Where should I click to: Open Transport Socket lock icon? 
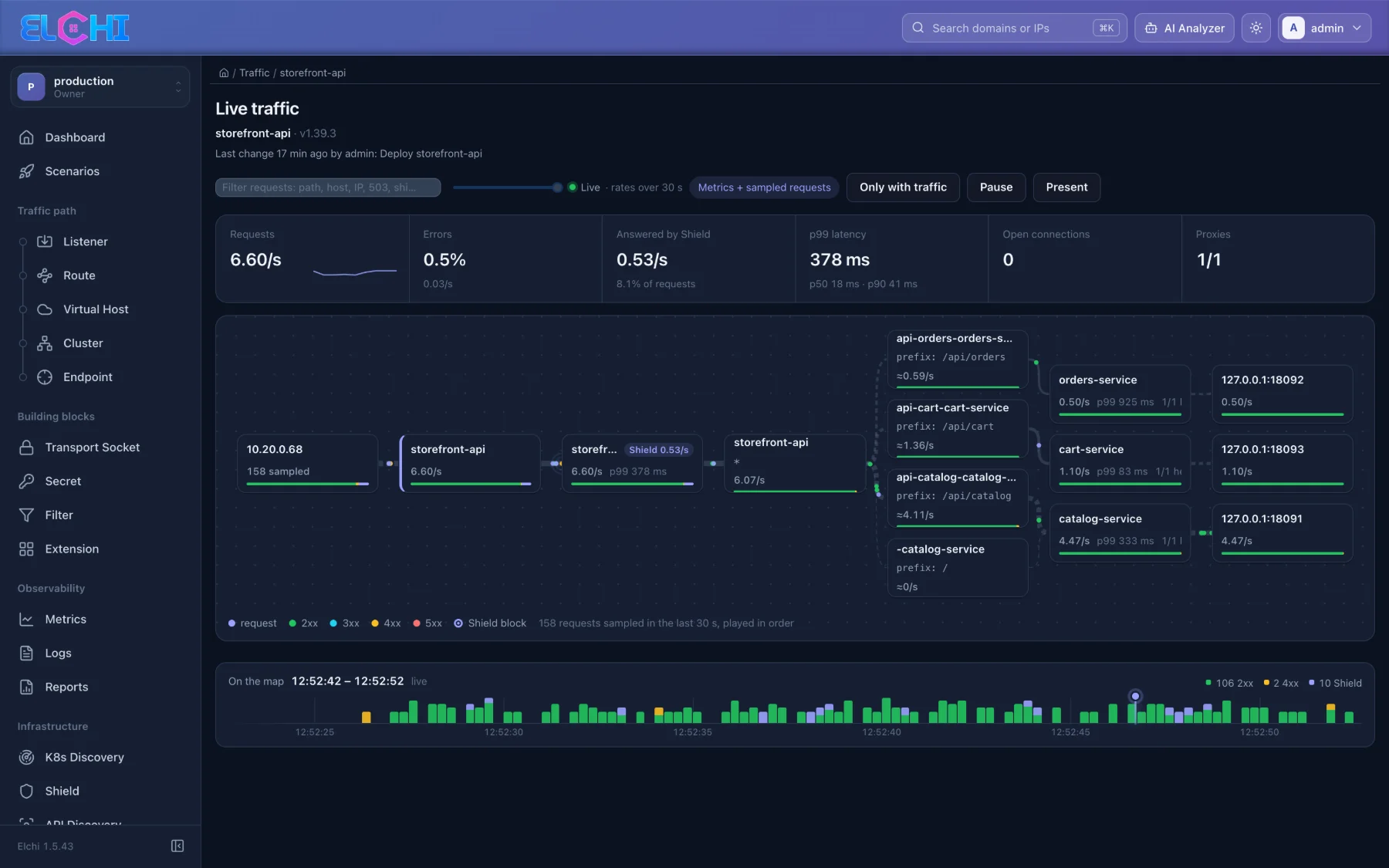pyautogui.click(x=26, y=448)
